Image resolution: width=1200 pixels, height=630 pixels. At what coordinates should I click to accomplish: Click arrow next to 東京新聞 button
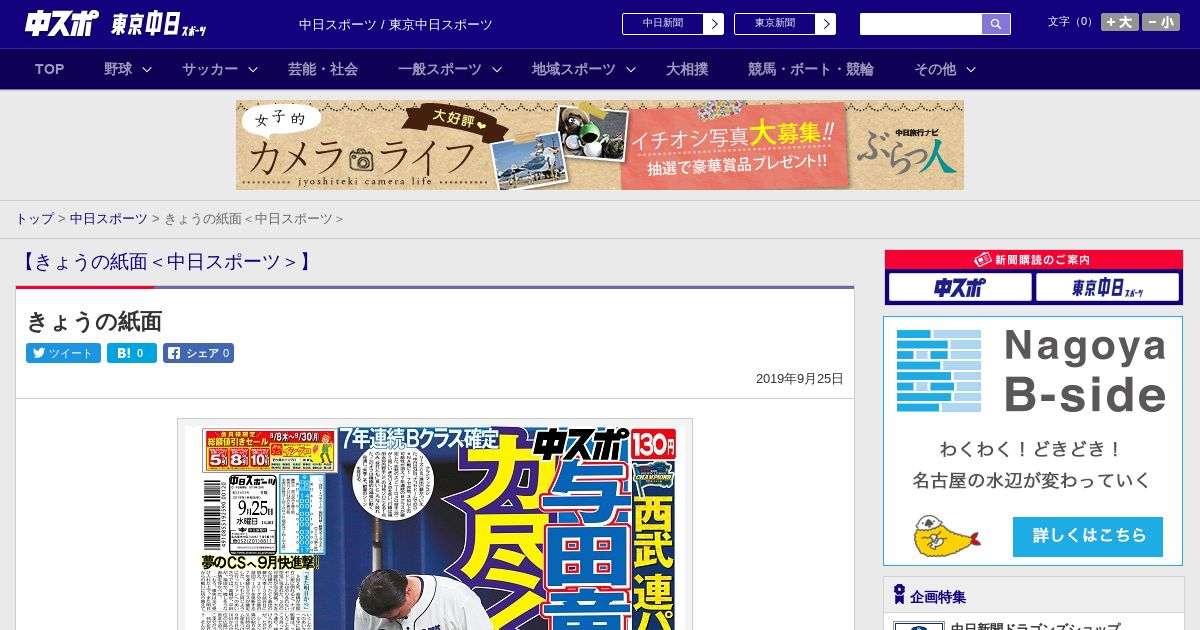tap(826, 24)
